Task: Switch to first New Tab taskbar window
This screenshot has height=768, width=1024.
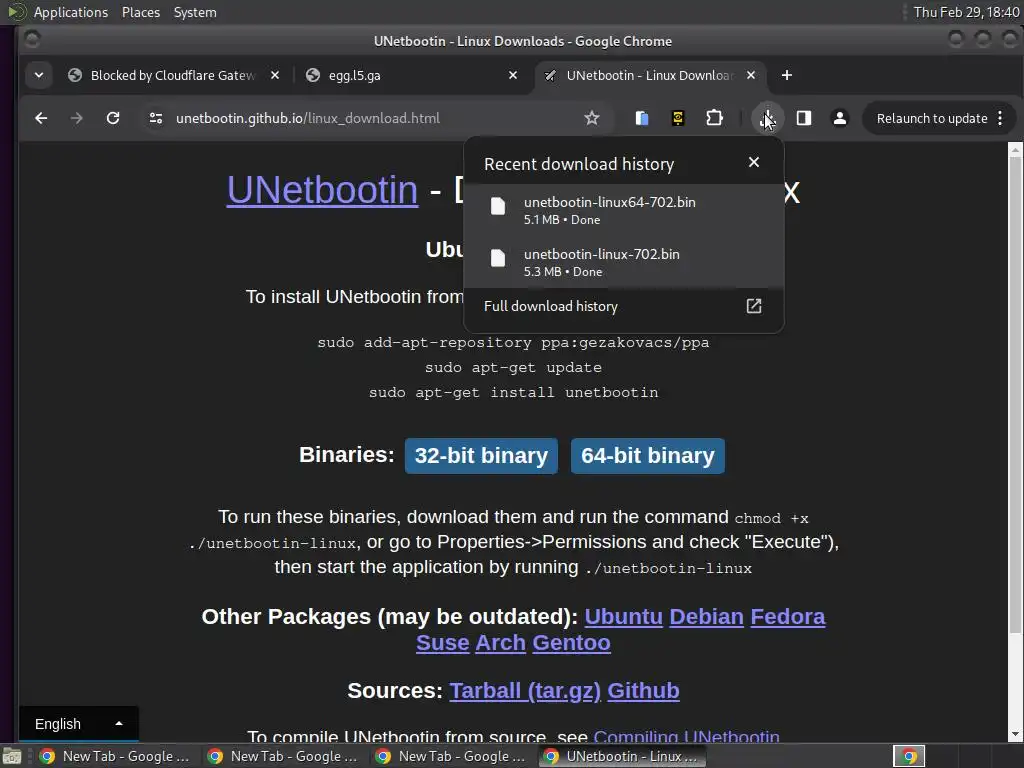Action: [115, 756]
